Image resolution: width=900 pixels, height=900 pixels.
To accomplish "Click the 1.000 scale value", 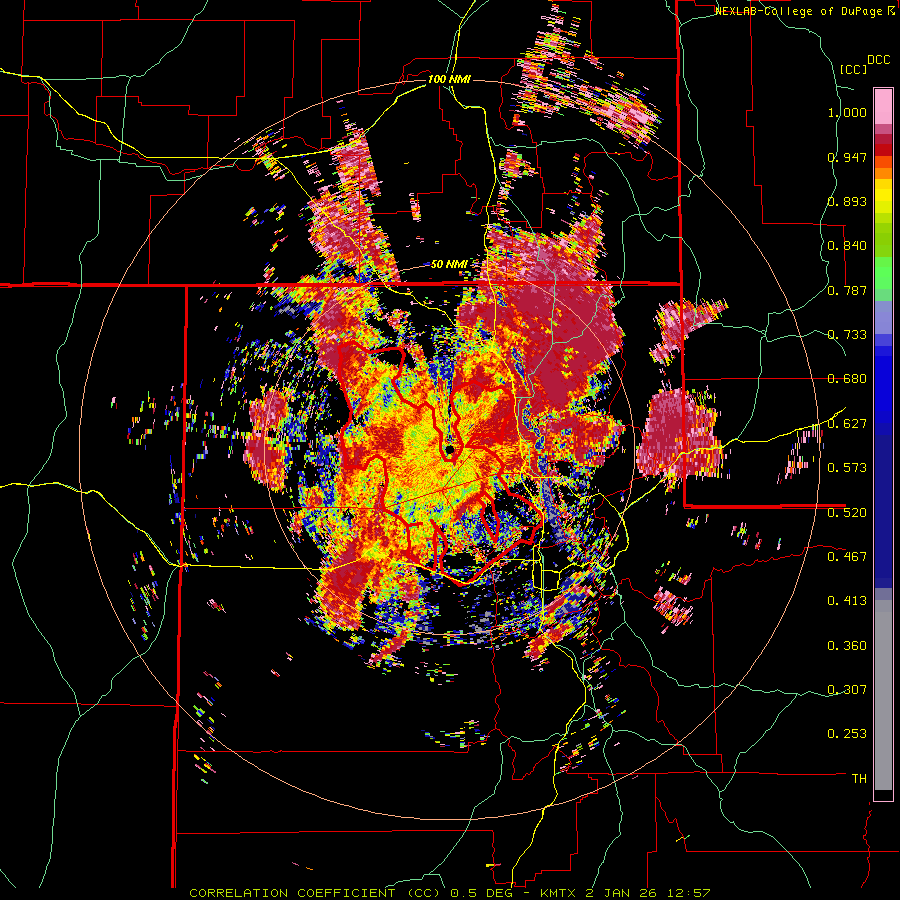I will [x=847, y=112].
